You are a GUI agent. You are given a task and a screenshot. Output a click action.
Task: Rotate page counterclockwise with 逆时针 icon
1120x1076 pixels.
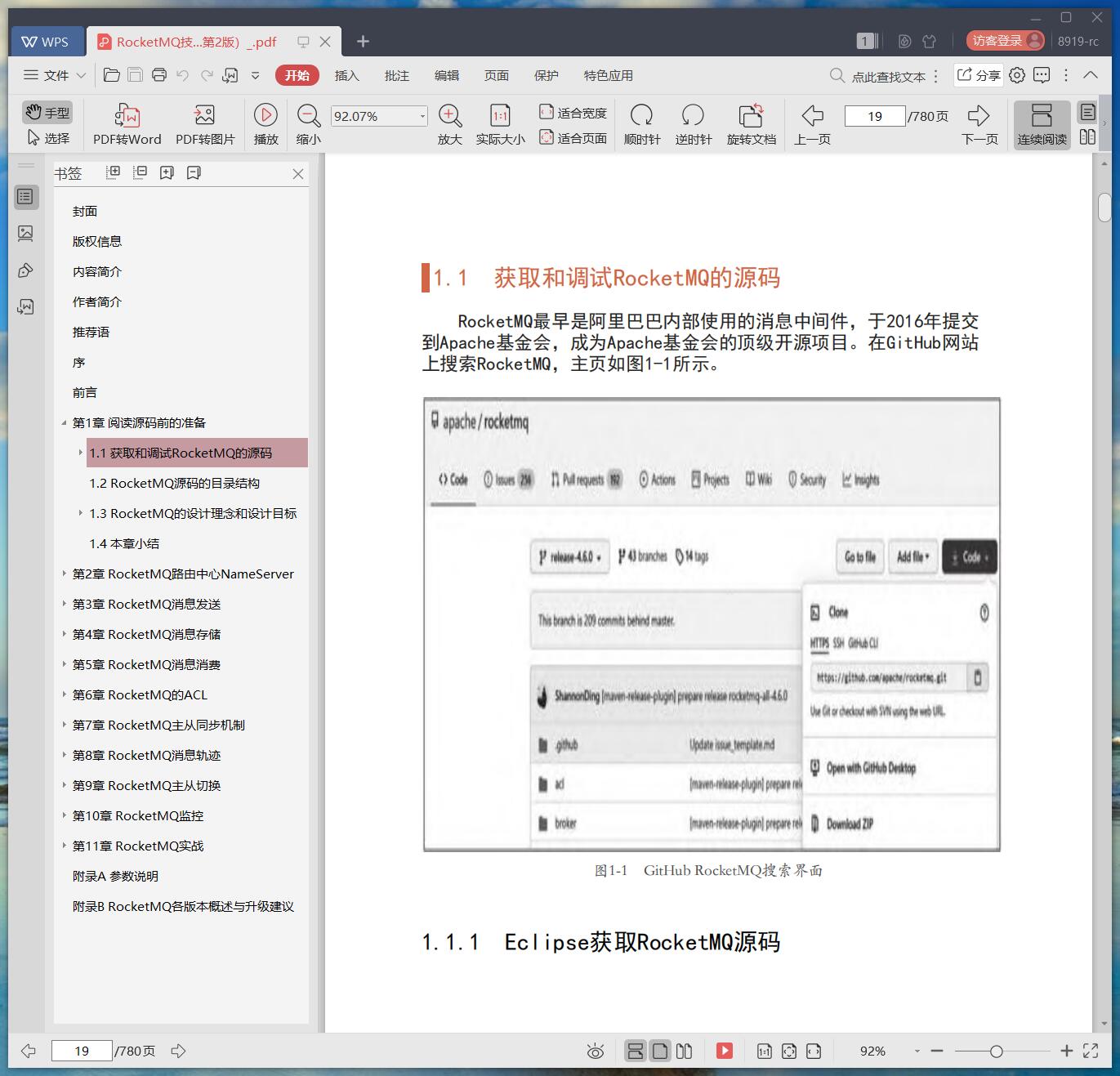693,115
